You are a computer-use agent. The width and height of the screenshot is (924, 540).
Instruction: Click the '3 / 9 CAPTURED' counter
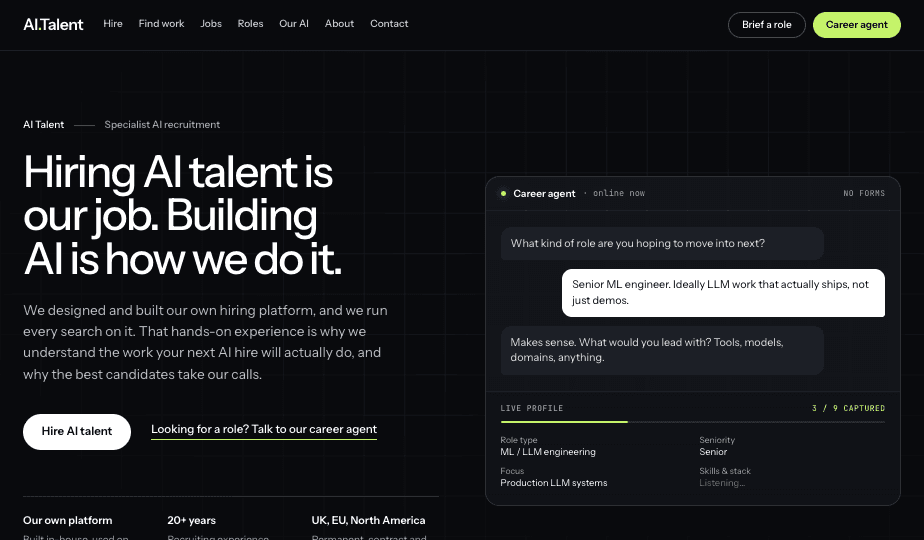(x=848, y=408)
